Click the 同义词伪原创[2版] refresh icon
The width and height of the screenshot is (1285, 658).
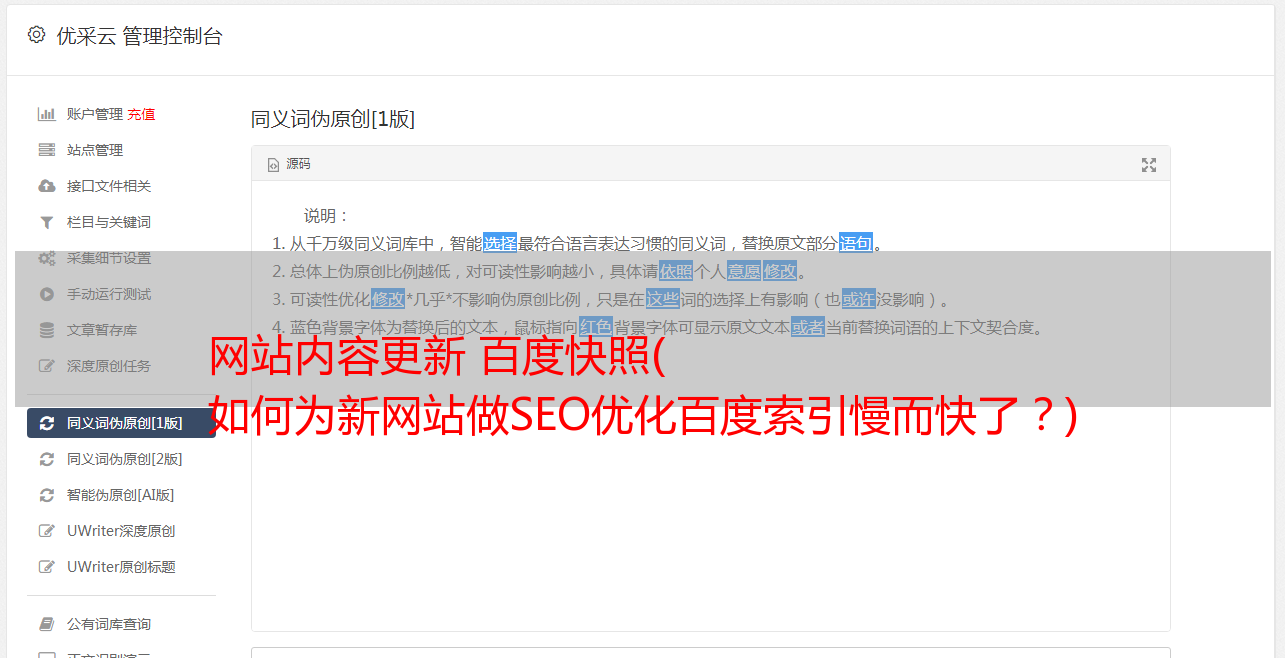pyautogui.click(x=47, y=459)
